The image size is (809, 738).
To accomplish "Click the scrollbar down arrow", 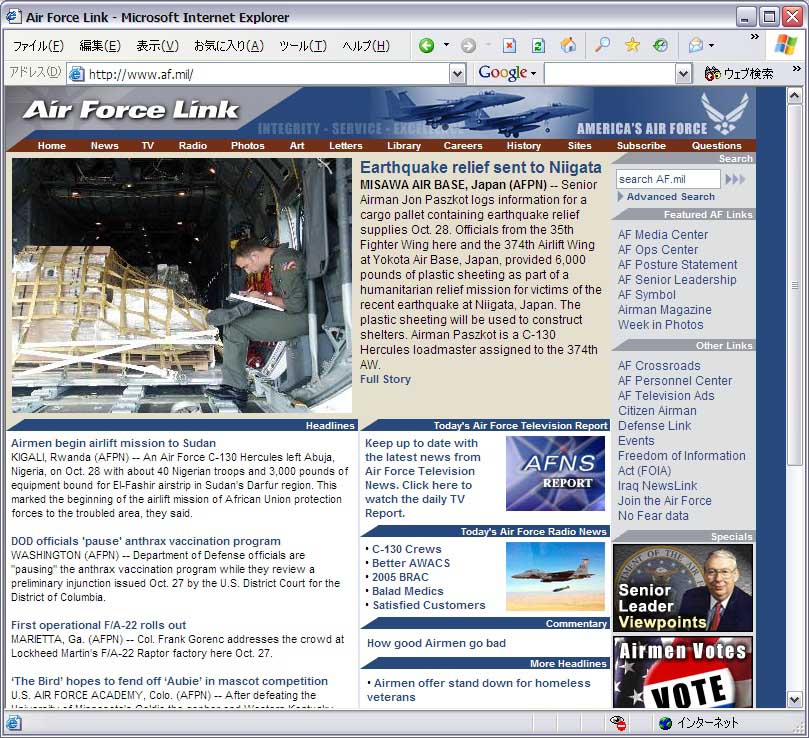I will point(795,700).
